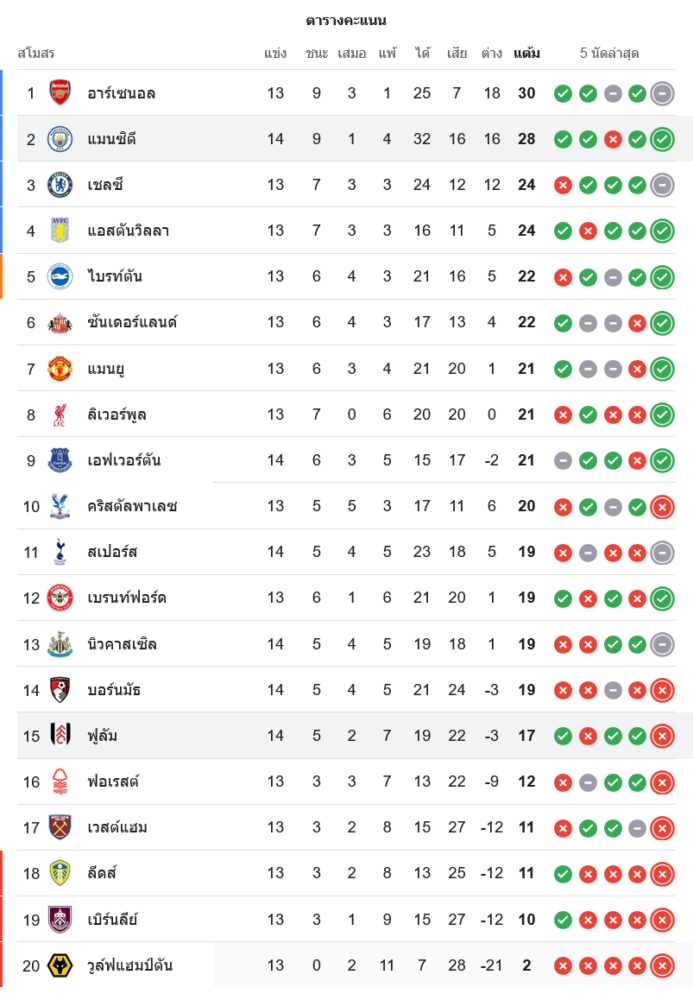Click the Liverpool club crest
Viewport: 693px width, 1000px height.
[x=61, y=415]
